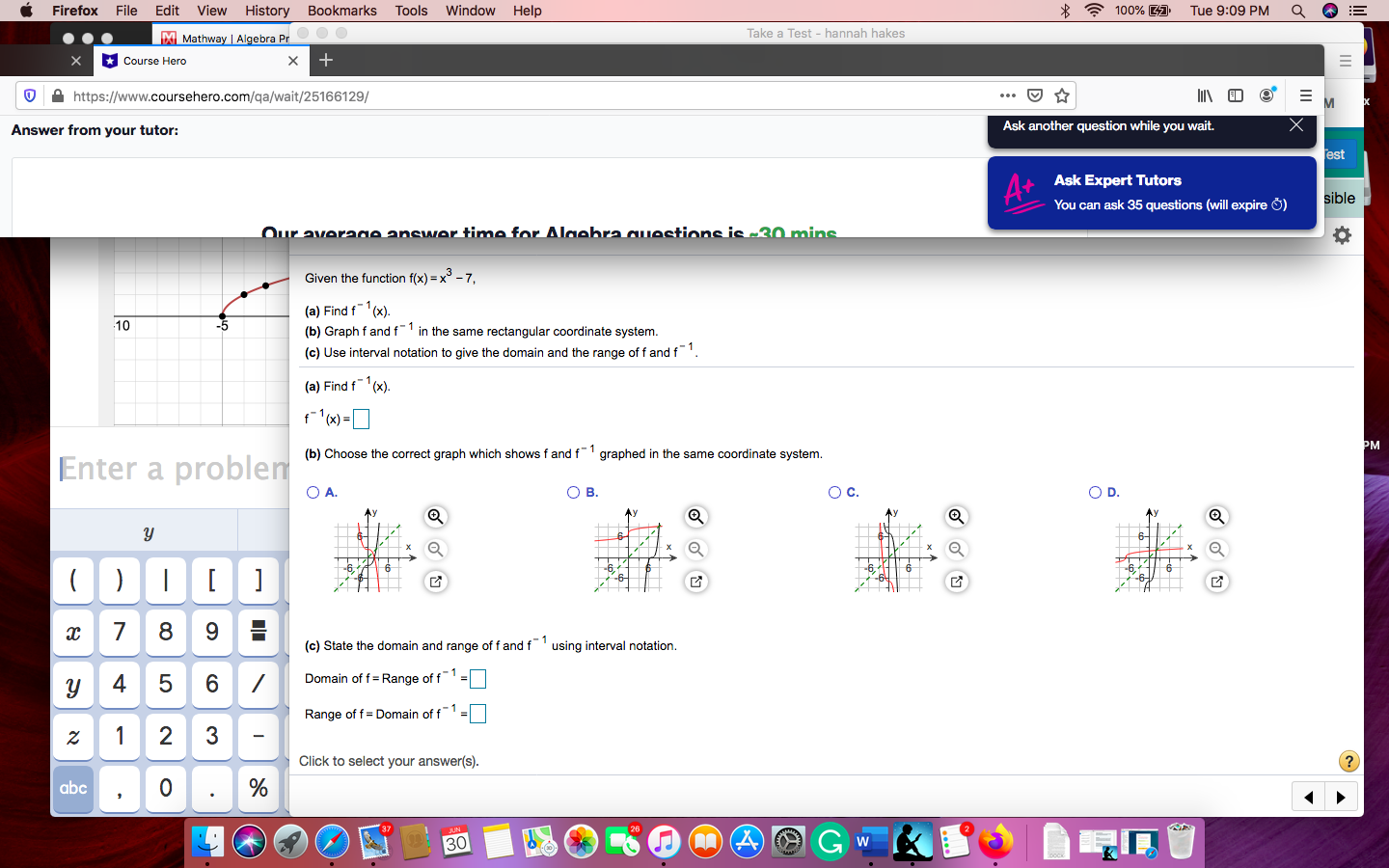Open the Firefox Library icon

(x=1205, y=95)
